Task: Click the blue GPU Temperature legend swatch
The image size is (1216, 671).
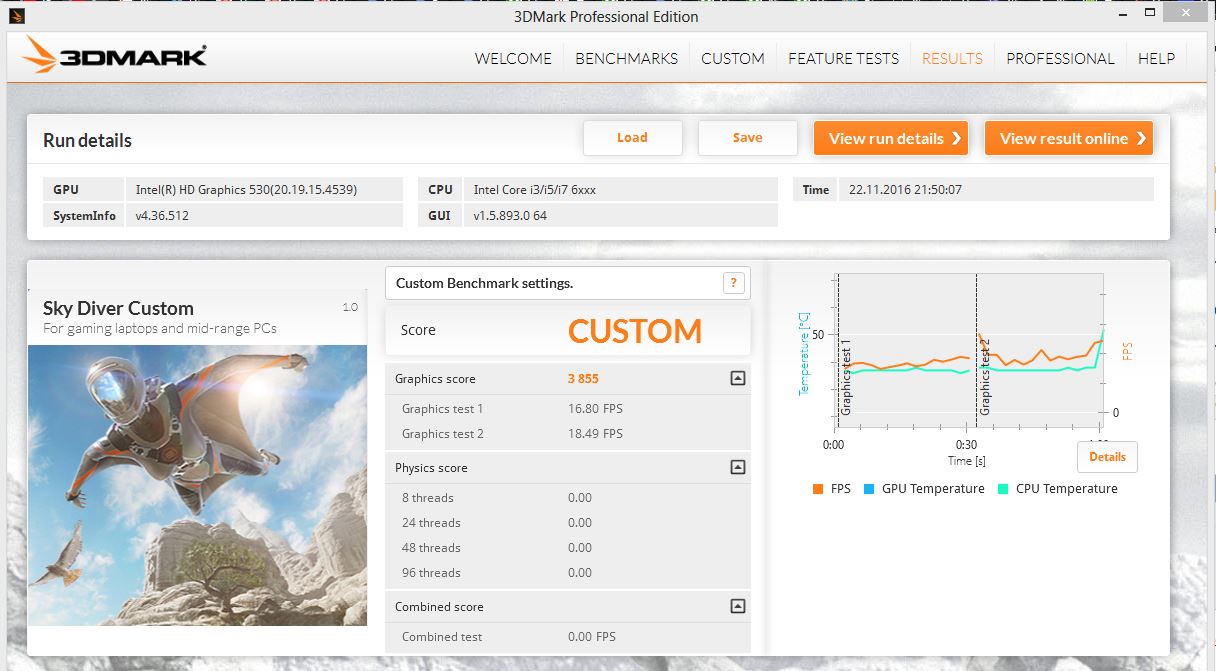Action: (869, 489)
